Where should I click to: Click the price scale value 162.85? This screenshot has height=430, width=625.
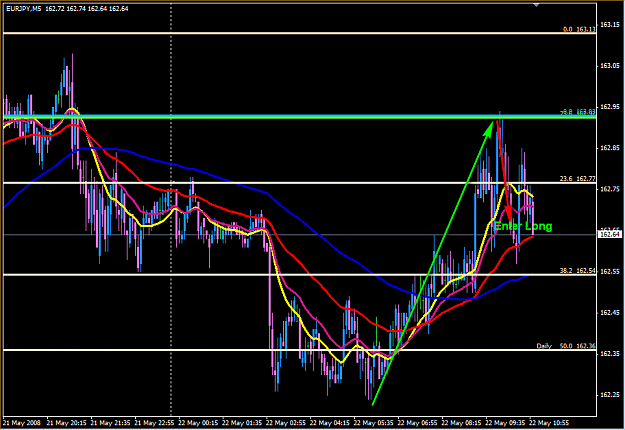pos(610,147)
